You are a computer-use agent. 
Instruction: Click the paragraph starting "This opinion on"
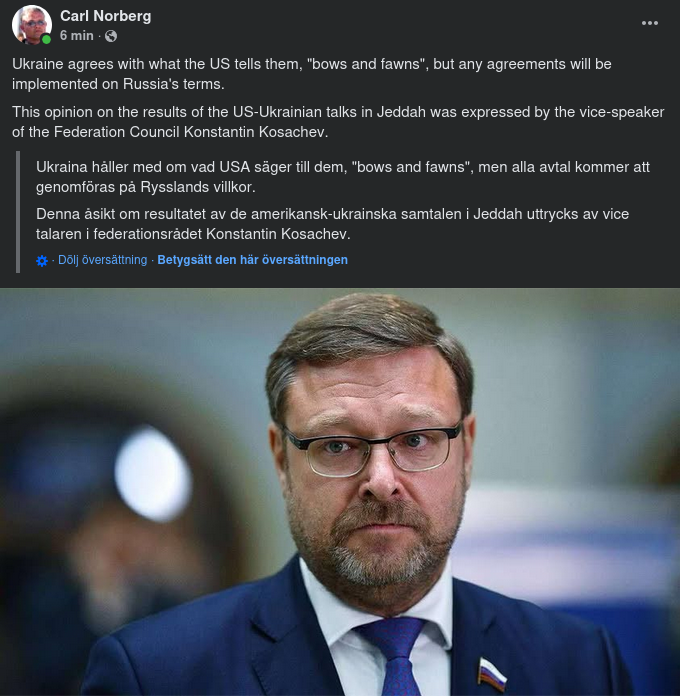(x=338, y=122)
